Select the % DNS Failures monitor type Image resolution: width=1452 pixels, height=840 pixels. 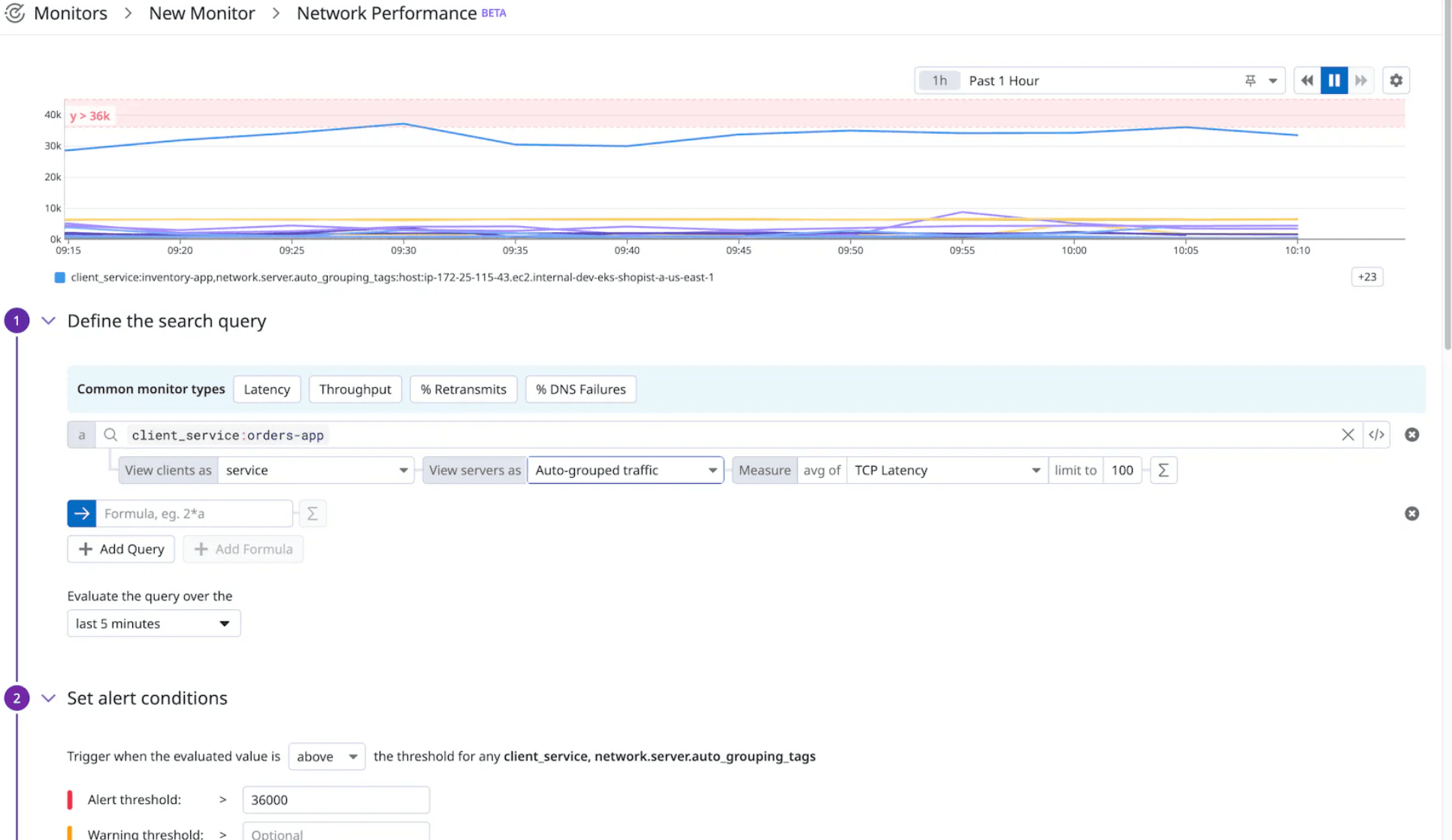pos(580,389)
